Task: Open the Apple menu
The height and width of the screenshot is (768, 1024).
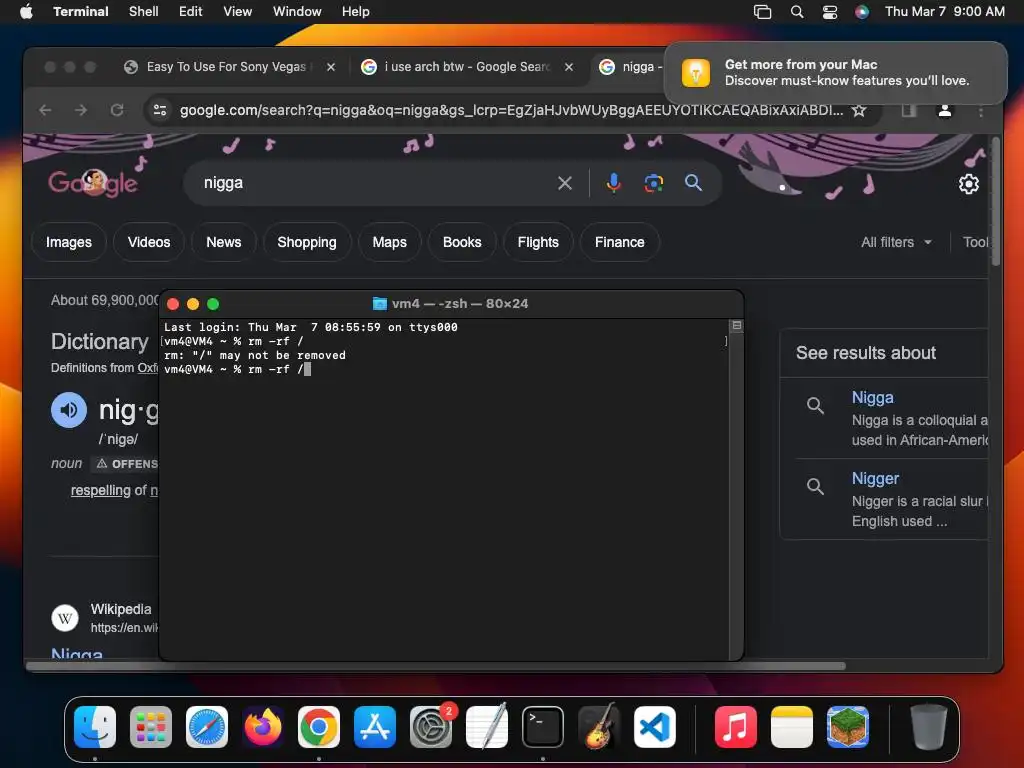Action: tap(26, 11)
